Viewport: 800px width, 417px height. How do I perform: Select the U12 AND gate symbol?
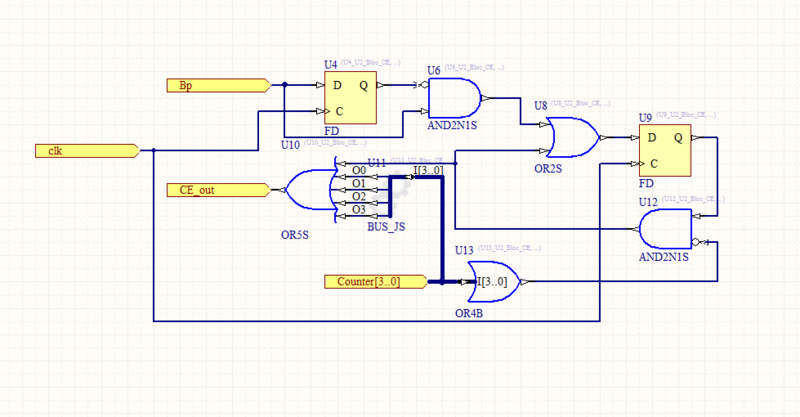(667, 230)
